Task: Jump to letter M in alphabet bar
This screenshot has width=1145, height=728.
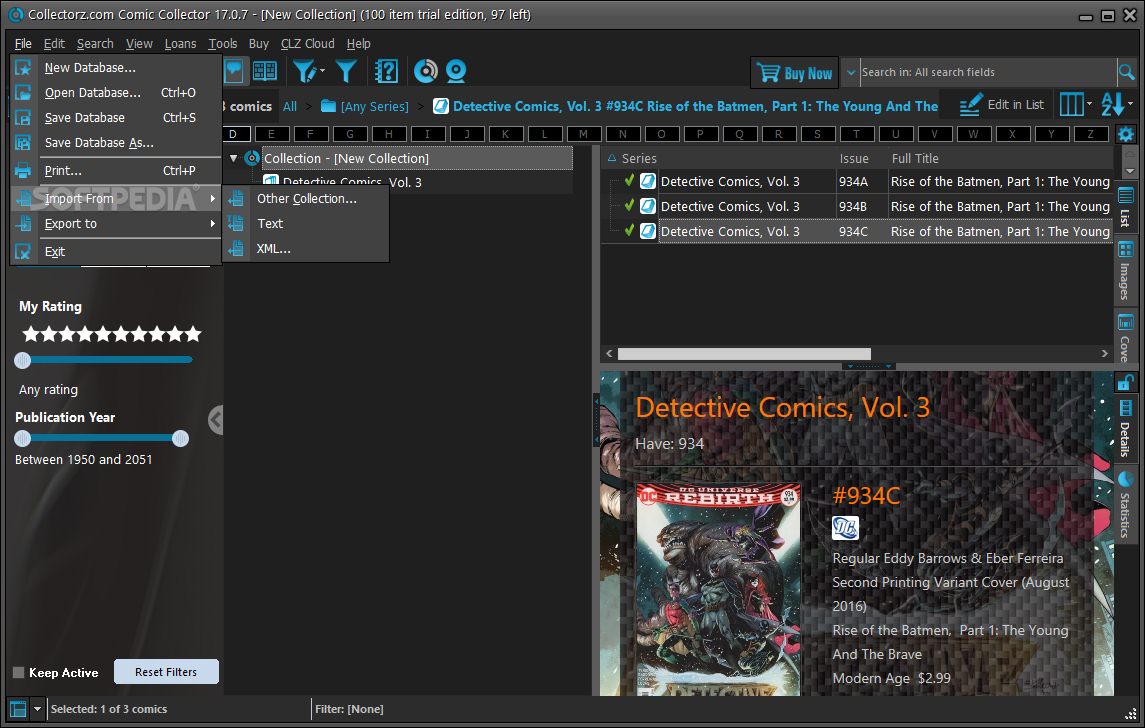Action: tap(583, 134)
